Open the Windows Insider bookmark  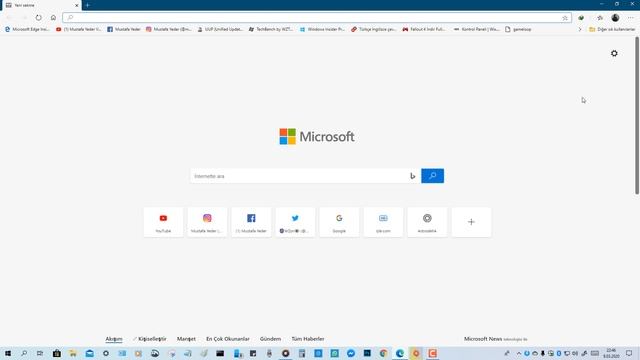coord(322,29)
